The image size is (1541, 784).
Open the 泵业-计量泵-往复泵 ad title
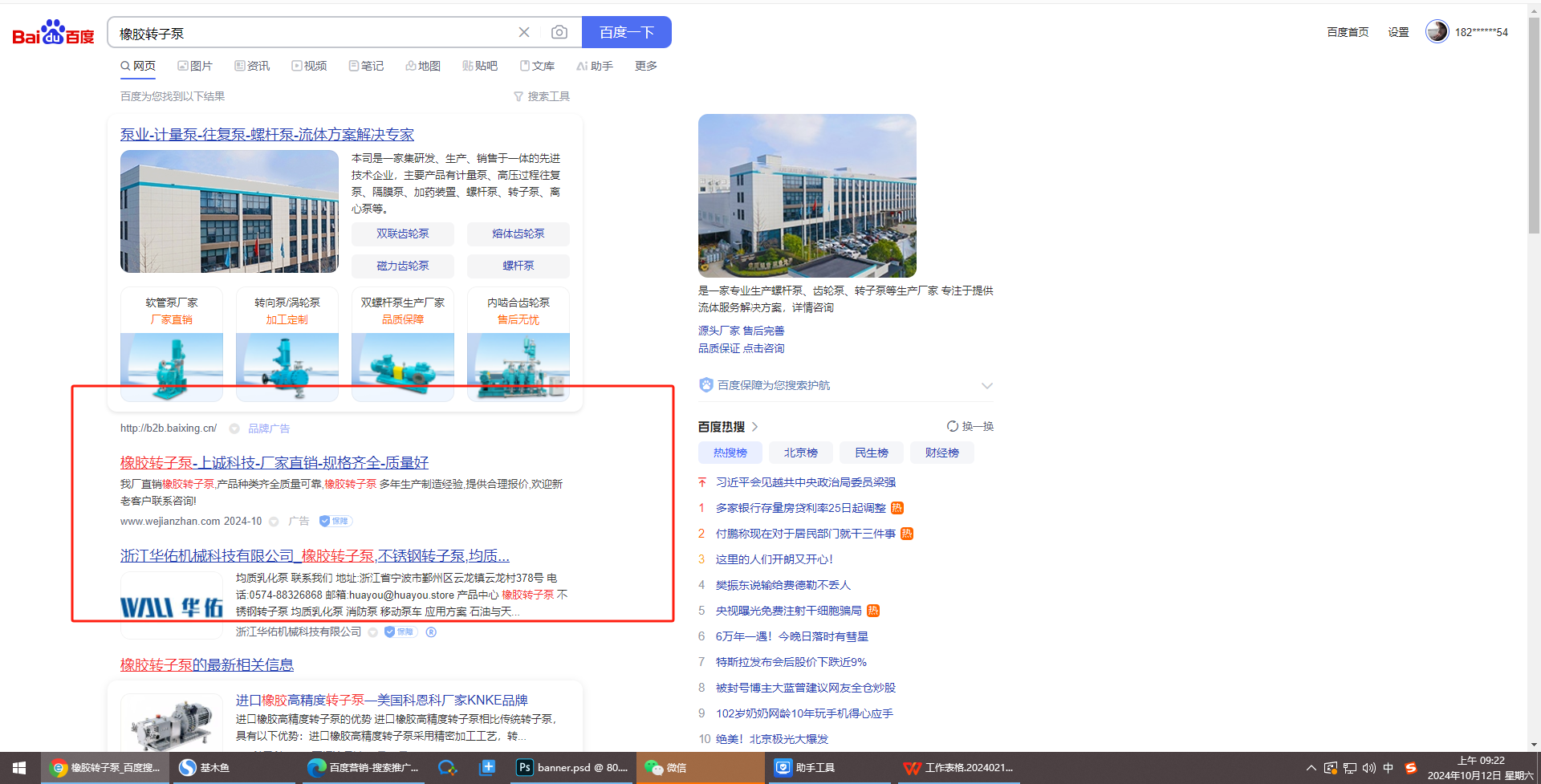[x=267, y=135]
